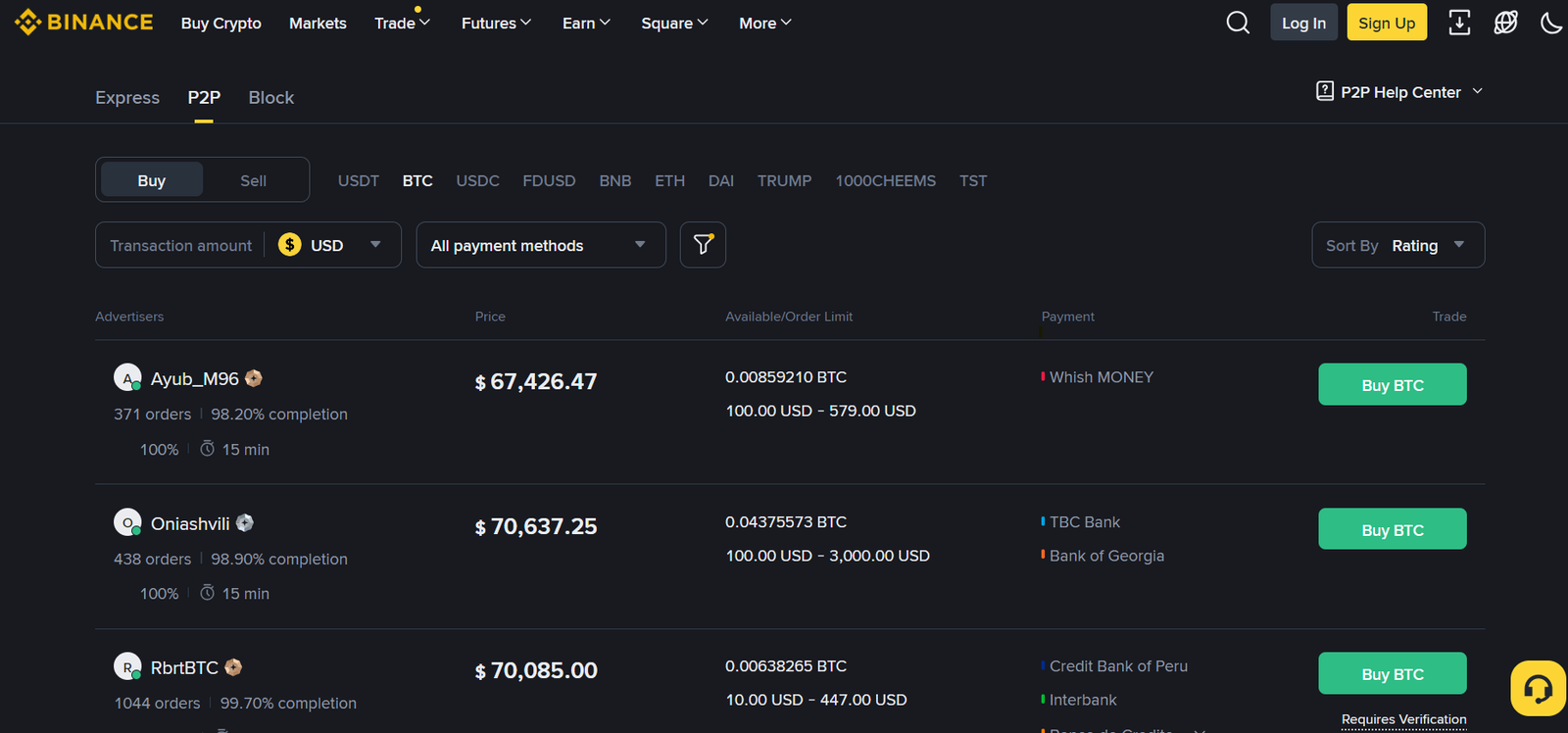Click the price $ 70,637.25

click(536, 526)
